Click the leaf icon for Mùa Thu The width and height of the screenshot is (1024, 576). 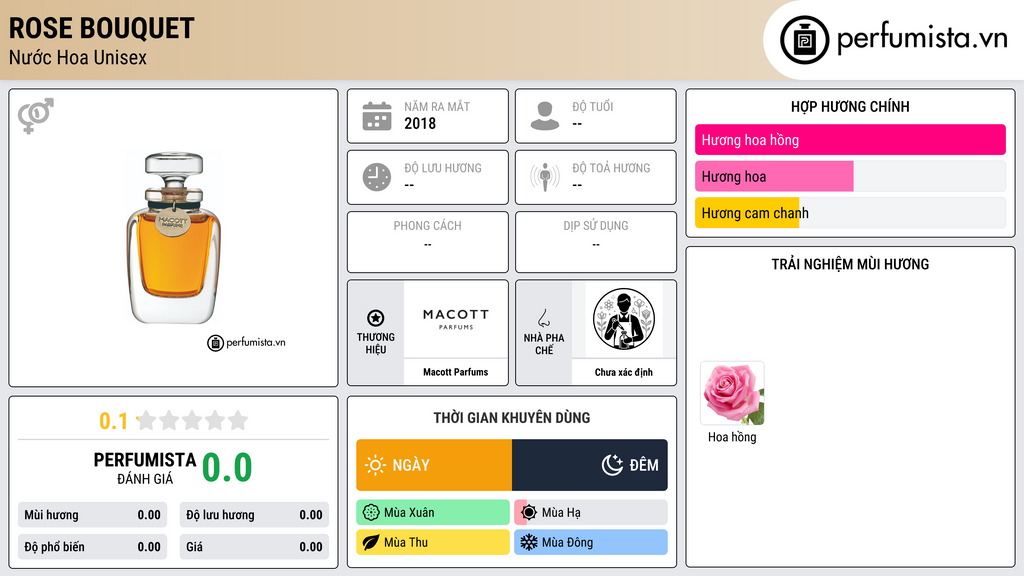click(x=371, y=542)
